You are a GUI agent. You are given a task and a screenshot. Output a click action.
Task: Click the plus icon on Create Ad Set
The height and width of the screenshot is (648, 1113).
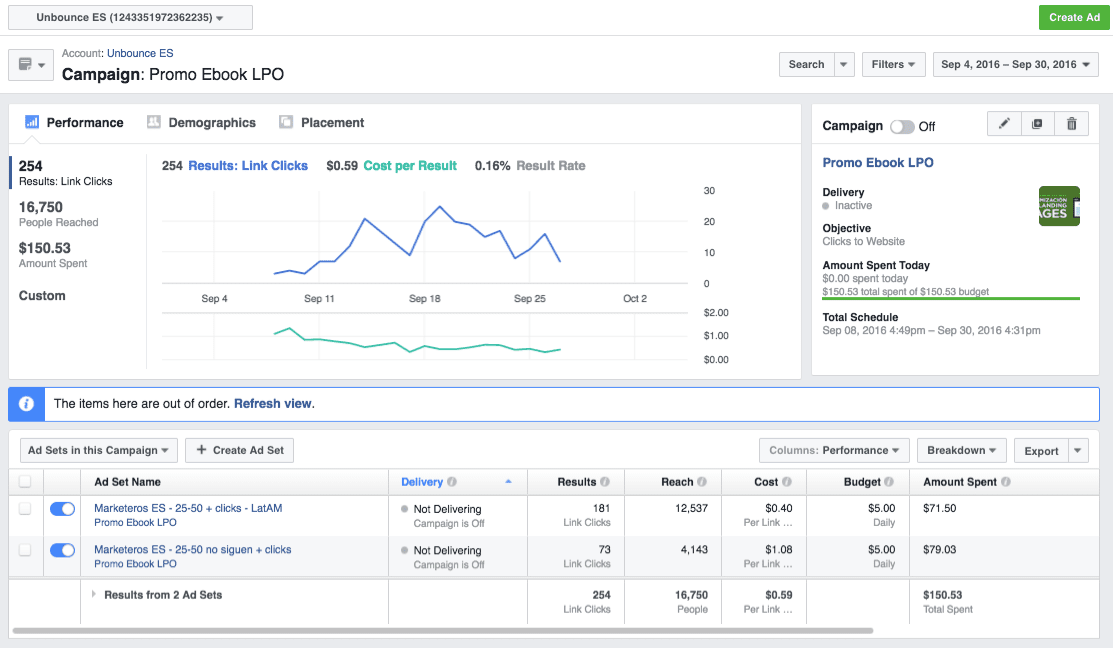coord(202,450)
